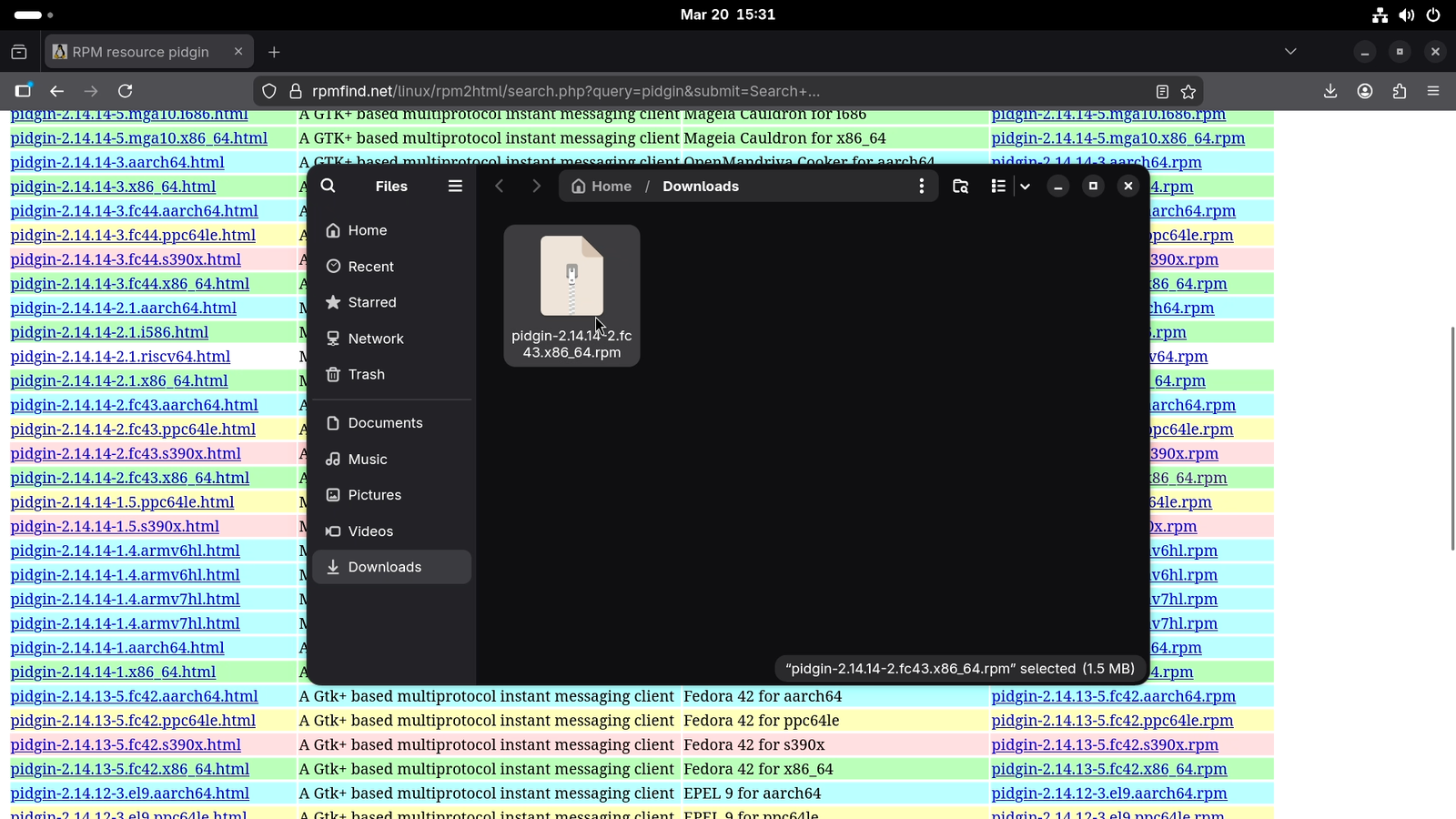This screenshot has width=1456, height=819.
Task: Open the browser downloads panel
Action: click(1330, 91)
